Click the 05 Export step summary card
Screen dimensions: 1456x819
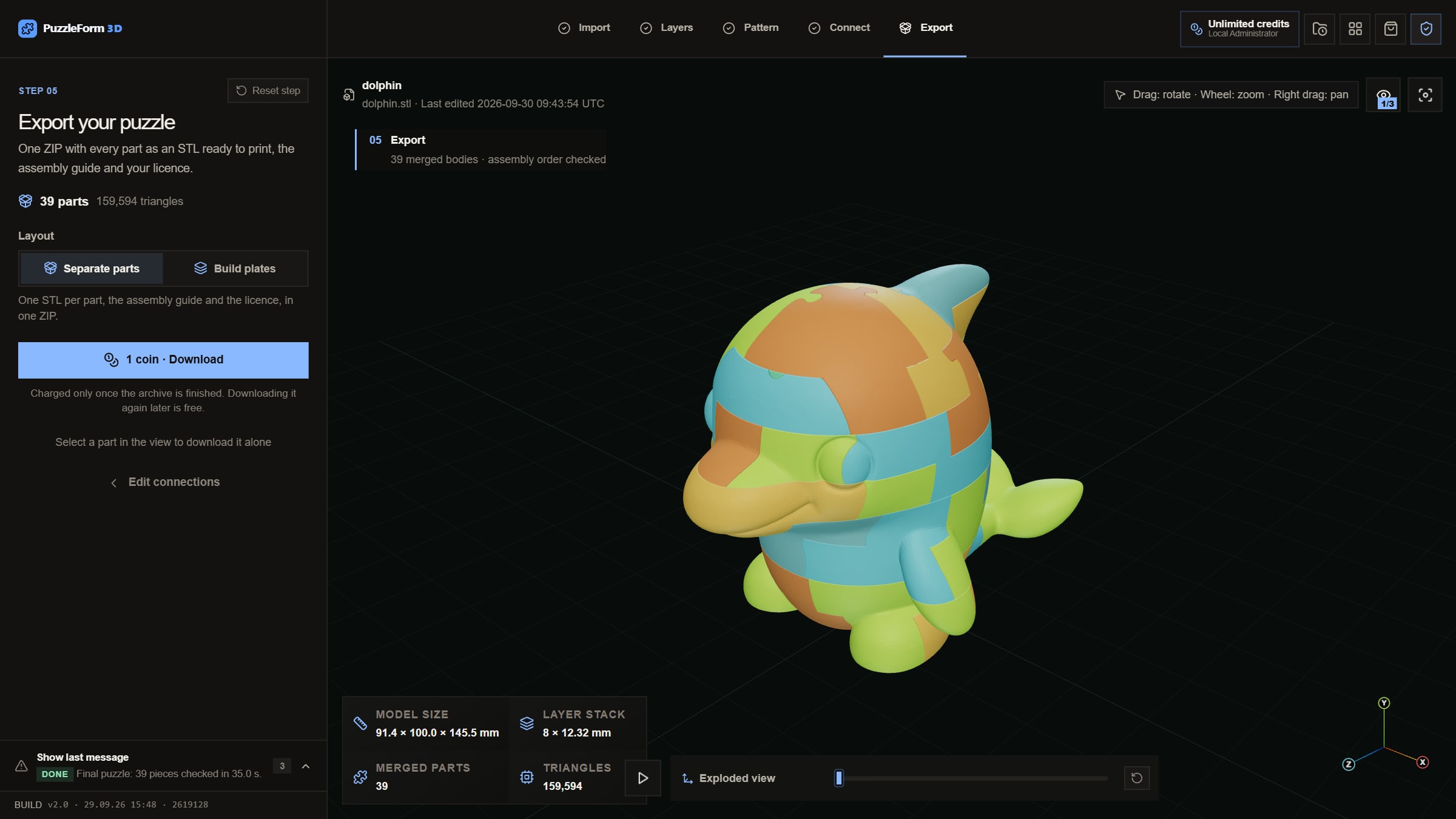[x=481, y=149]
